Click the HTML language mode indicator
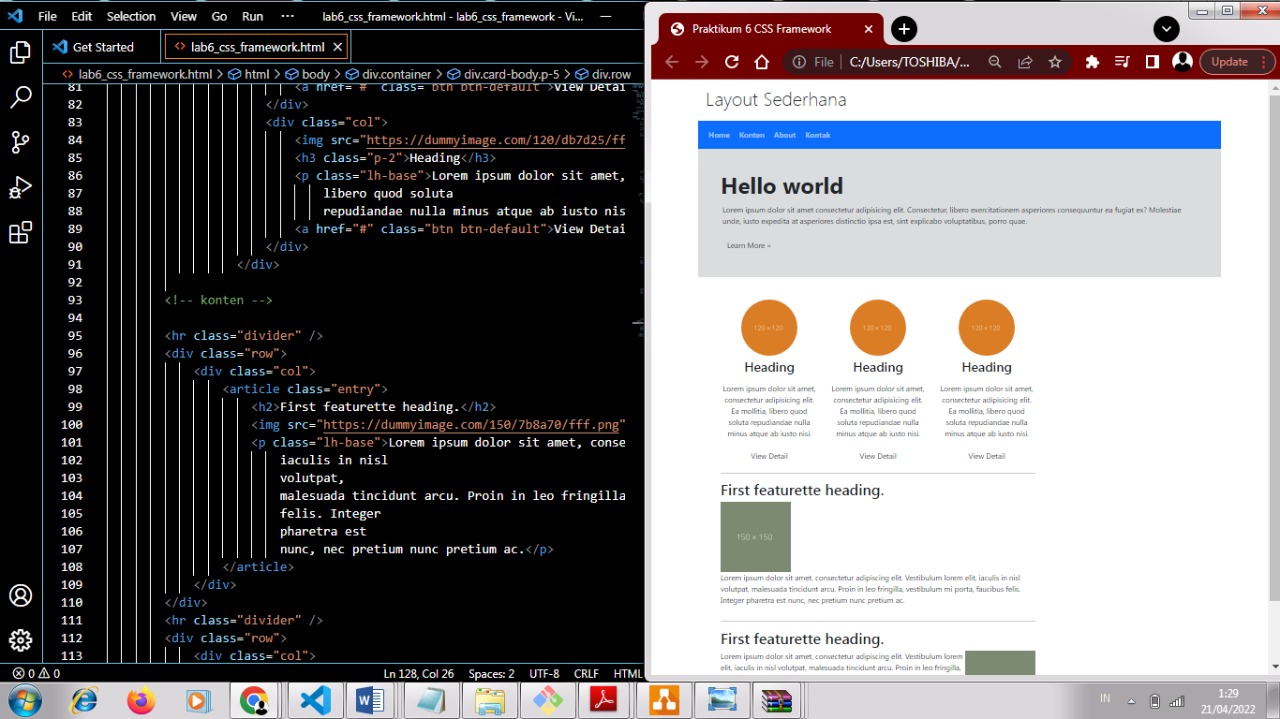This screenshot has height=719, width=1280. click(x=627, y=673)
